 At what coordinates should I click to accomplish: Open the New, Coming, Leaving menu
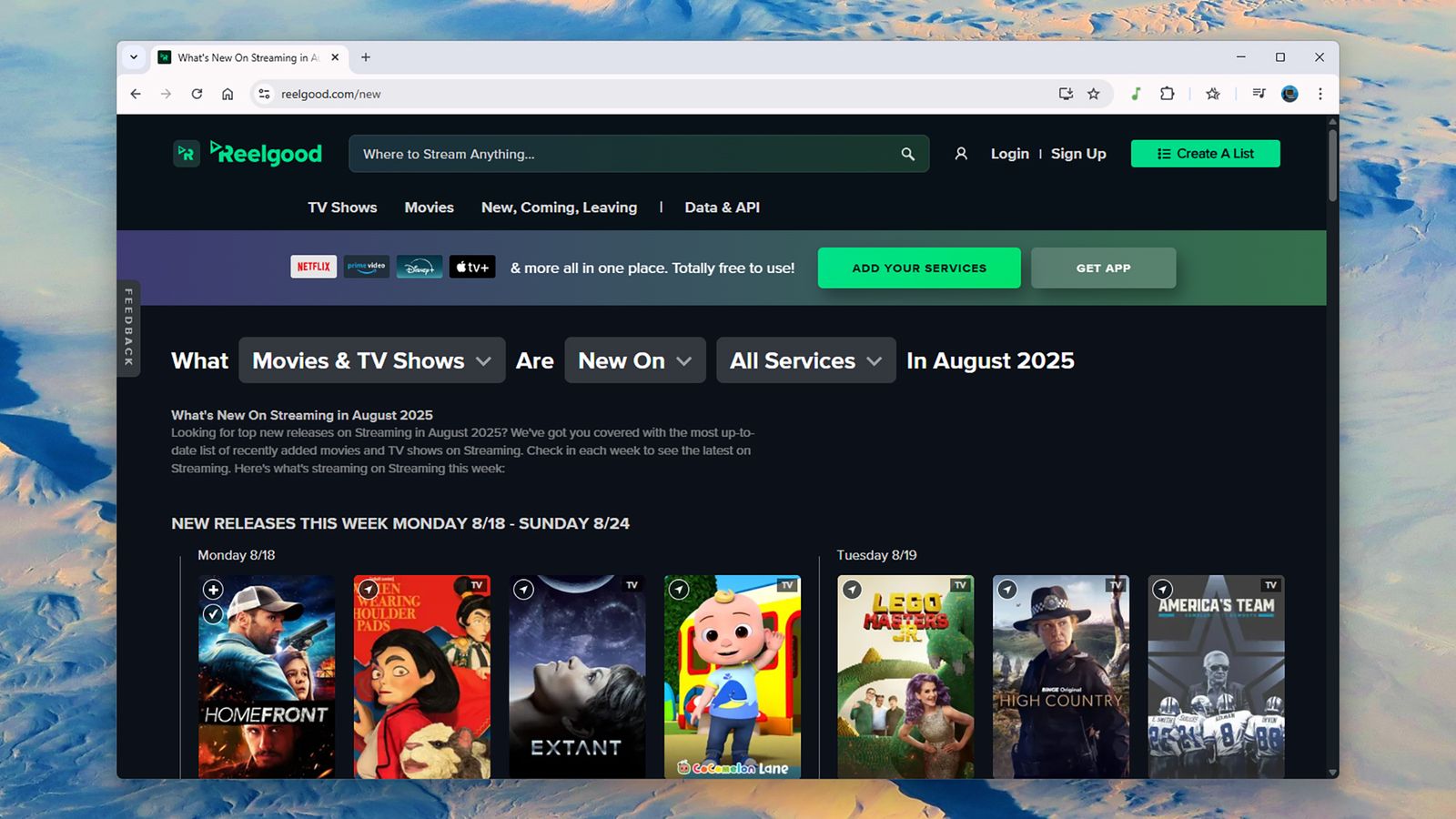point(559,207)
